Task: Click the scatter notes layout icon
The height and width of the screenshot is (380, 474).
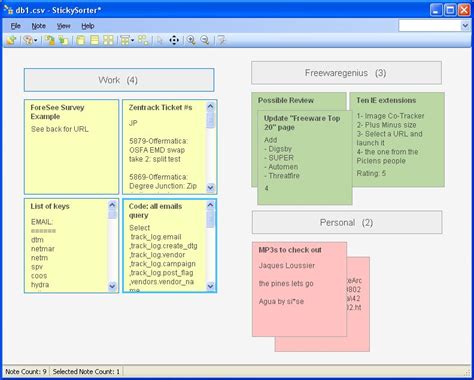Action: pos(143,40)
